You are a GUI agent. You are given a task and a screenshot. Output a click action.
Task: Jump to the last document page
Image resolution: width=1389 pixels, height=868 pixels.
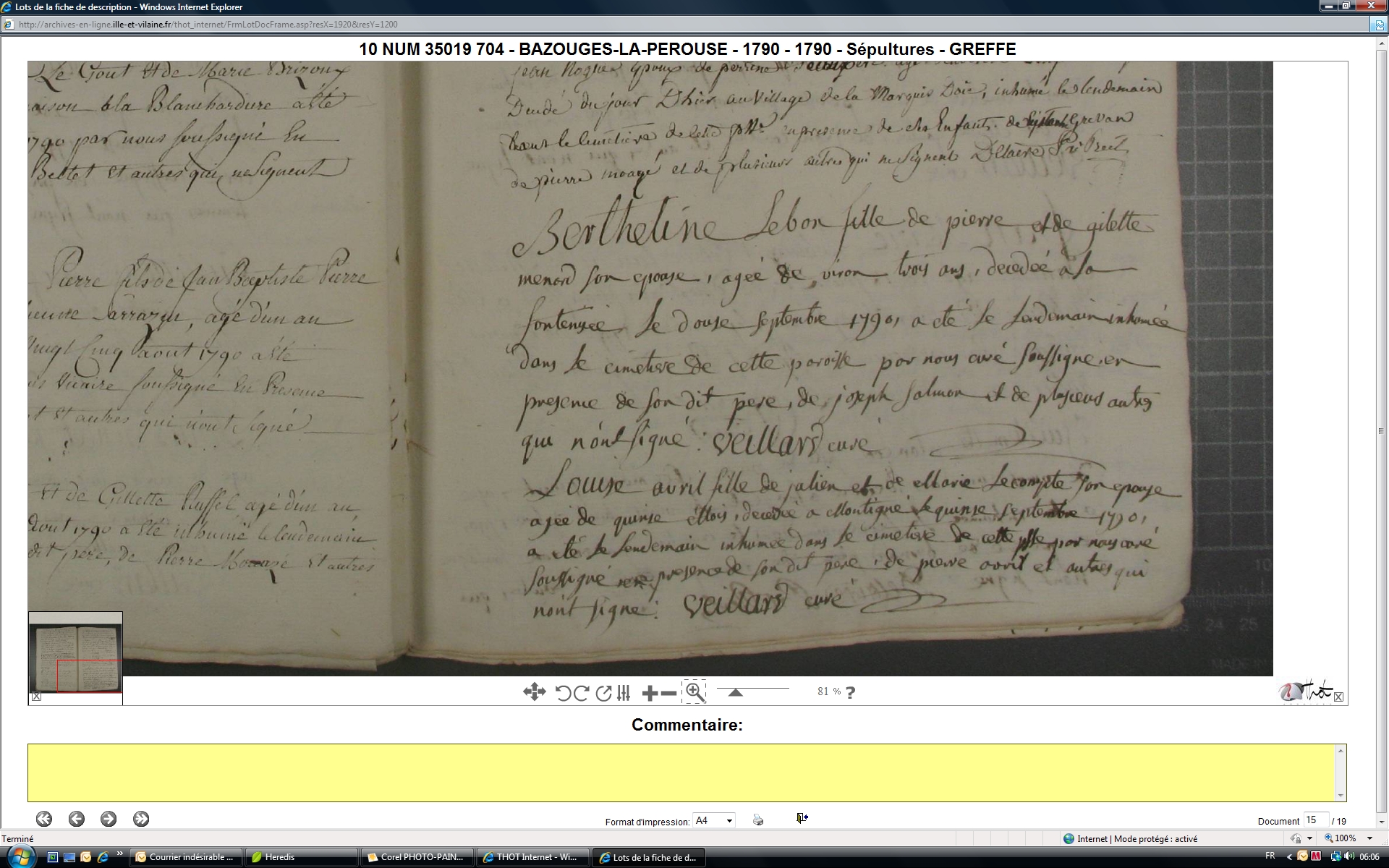(x=141, y=819)
